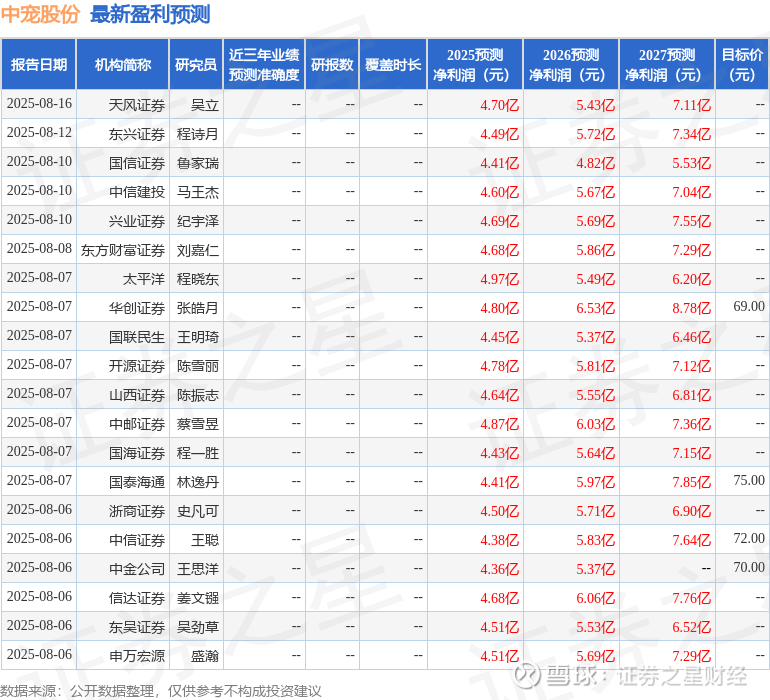Click the 2025-08-12 report date cell

pyautogui.click(x=39, y=132)
